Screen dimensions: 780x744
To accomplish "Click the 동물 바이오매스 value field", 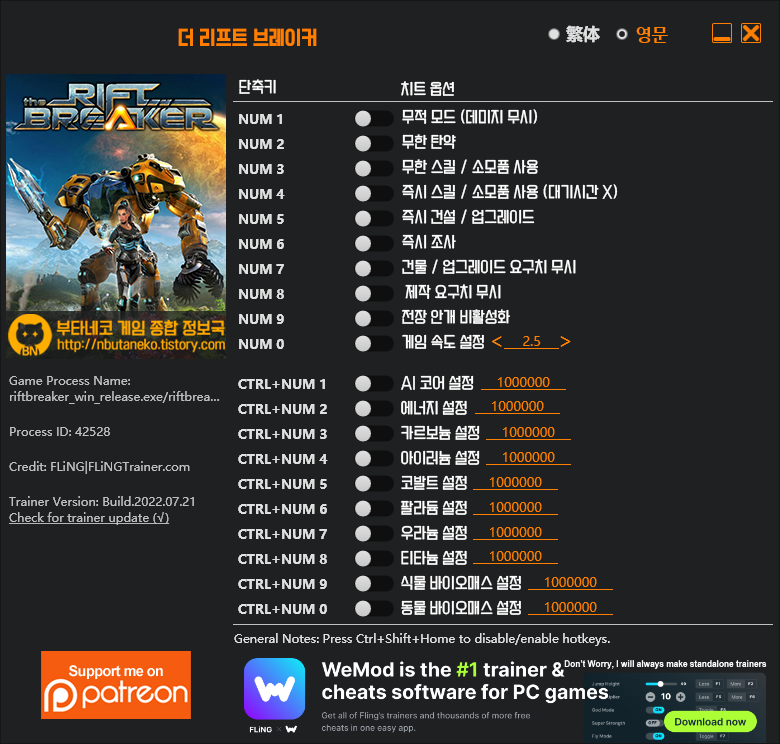I will click(x=570, y=607).
